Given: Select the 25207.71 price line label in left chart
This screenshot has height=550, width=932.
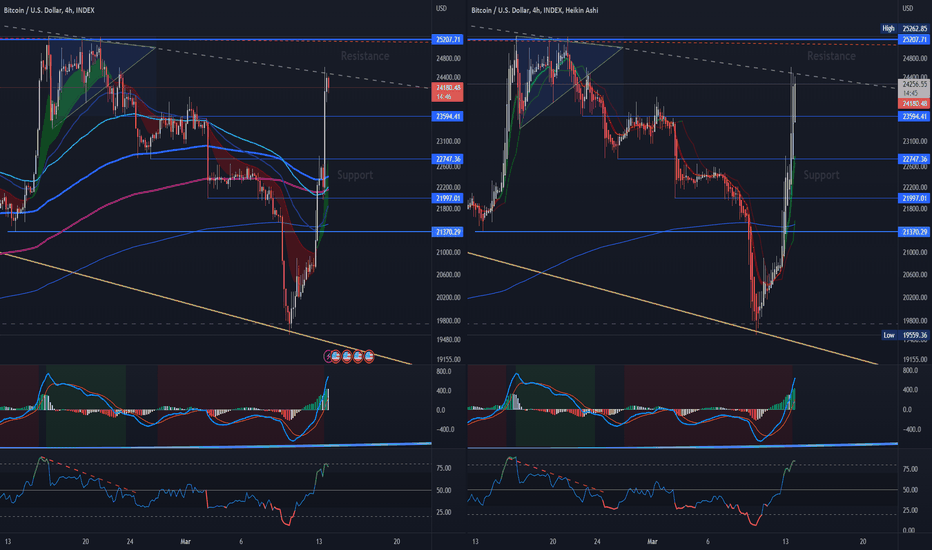Looking at the screenshot, I should (448, 39).
